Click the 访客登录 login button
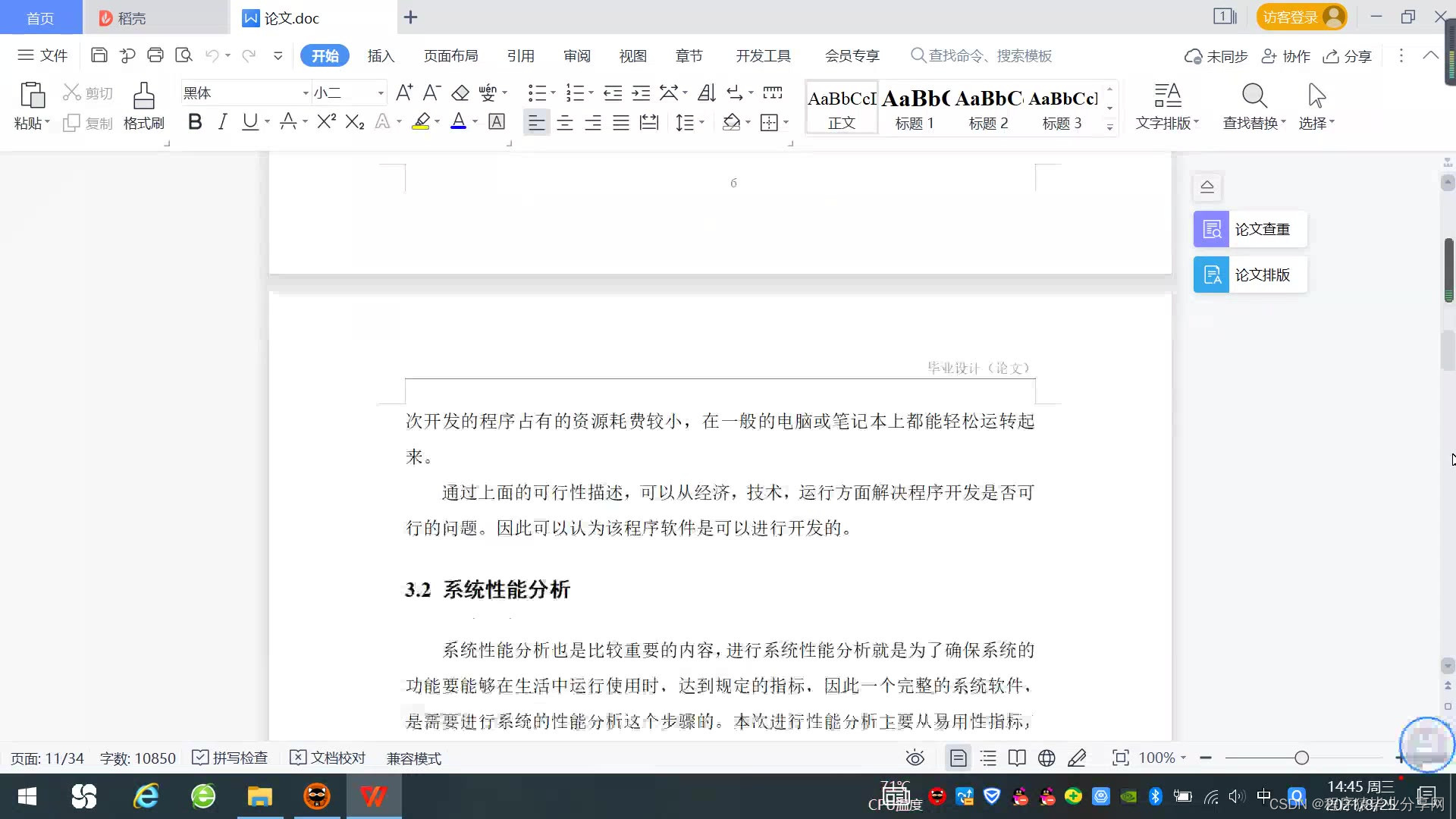This screenshot has width=1456, height=819. tap(1300, 17)
